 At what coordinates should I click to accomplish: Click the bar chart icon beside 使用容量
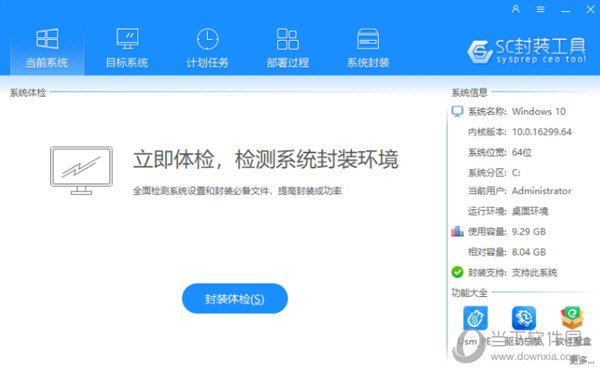pos(457,232)
